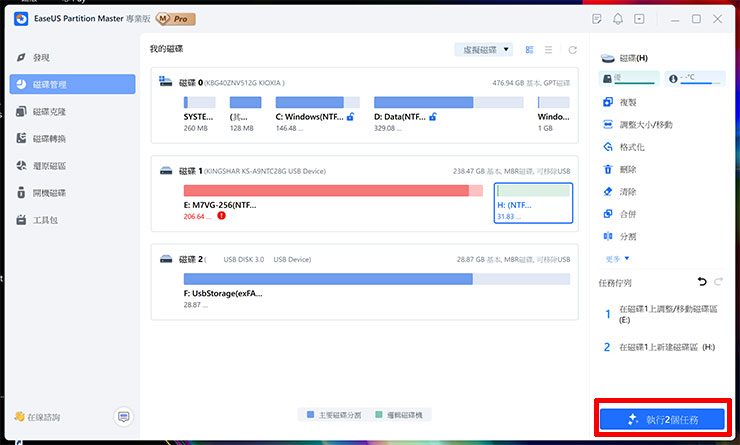This screenshot has height=445, width=740.
Task: Select the Windo... 1 GB partition
Action: click(554, 114)
